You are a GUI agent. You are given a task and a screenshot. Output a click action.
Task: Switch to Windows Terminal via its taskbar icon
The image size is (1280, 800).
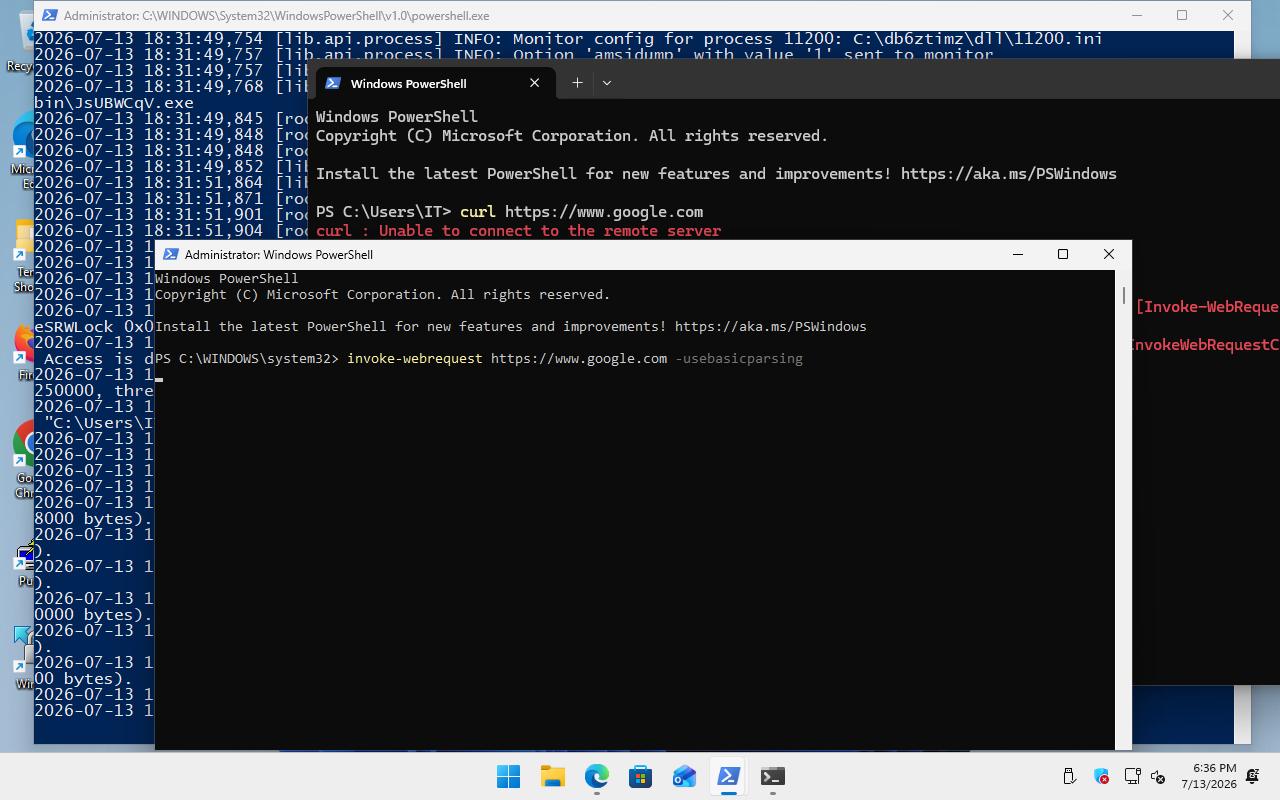coord(773,776)
